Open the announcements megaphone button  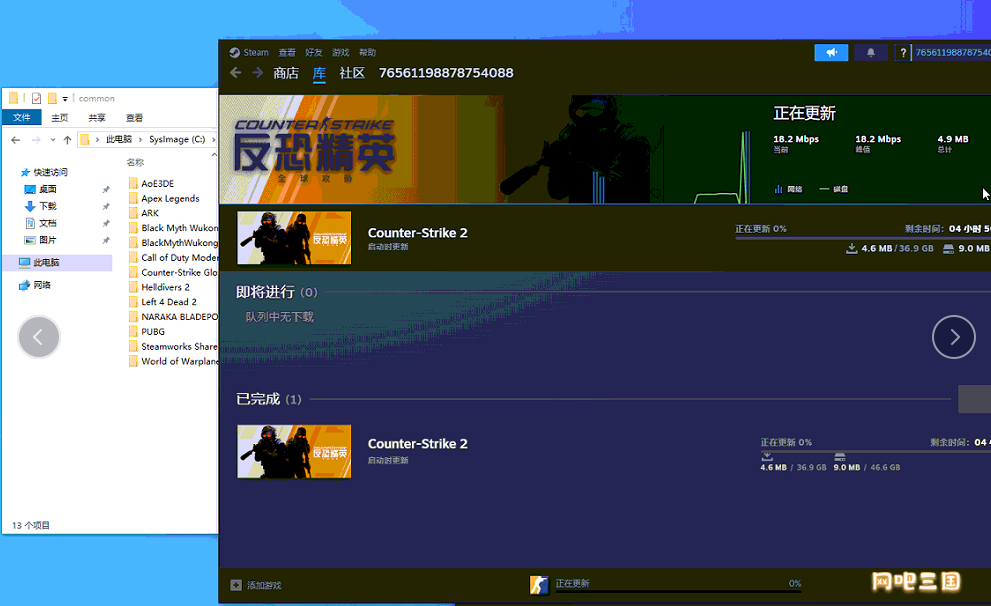coord(831,52)
